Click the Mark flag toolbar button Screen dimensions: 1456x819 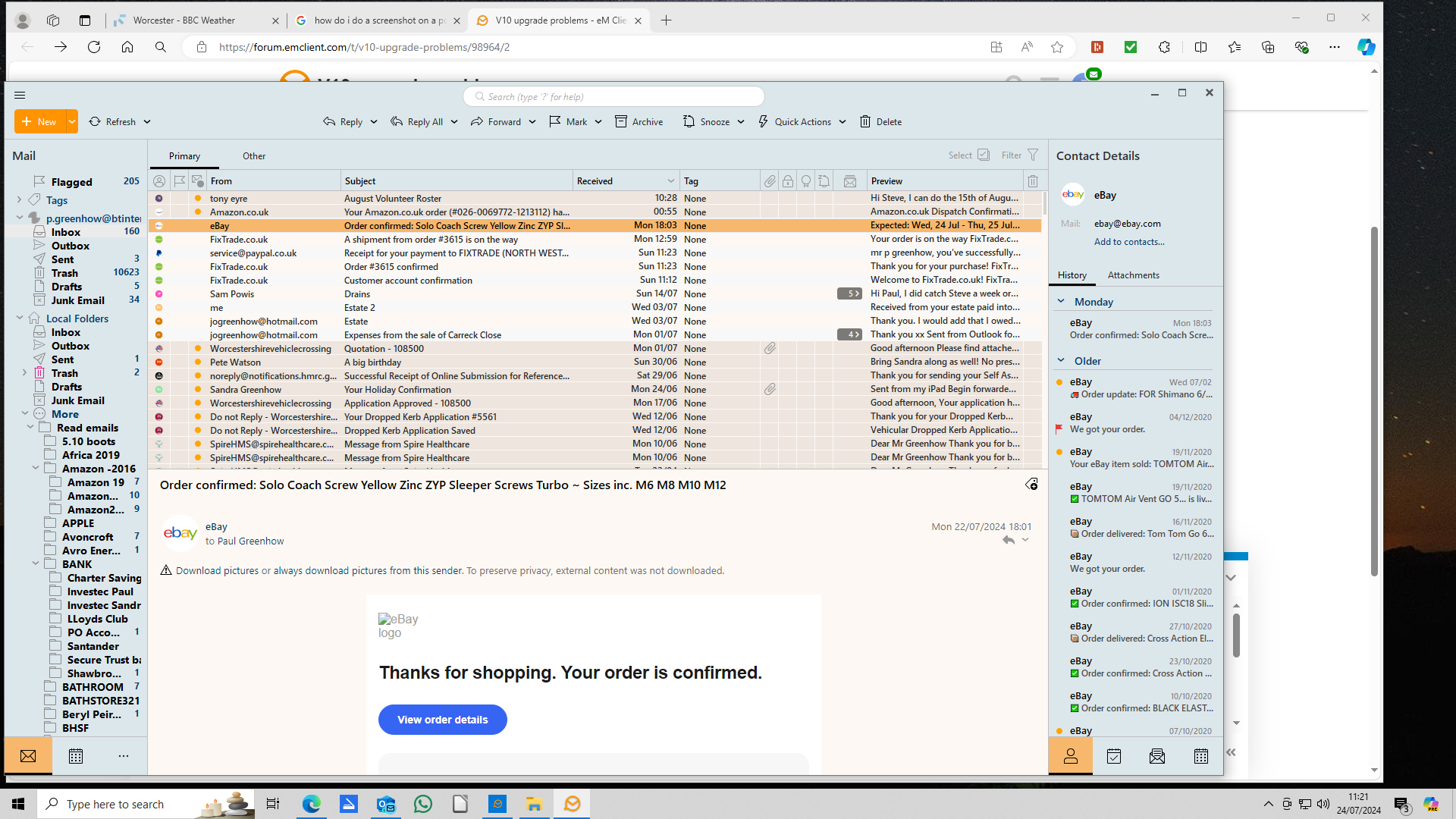pyautogui.click(x=568, y=121)
